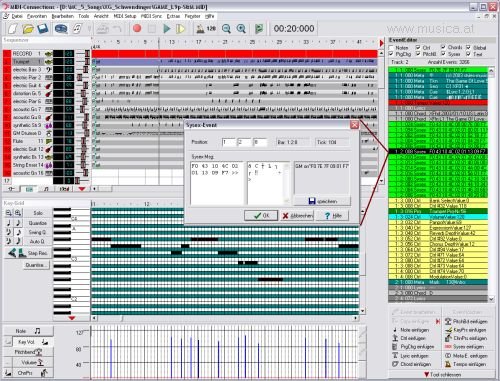Click the KeyPrs einfügen tool icon
This screenshot has width=500, height=381.
[x=448, y=330]
